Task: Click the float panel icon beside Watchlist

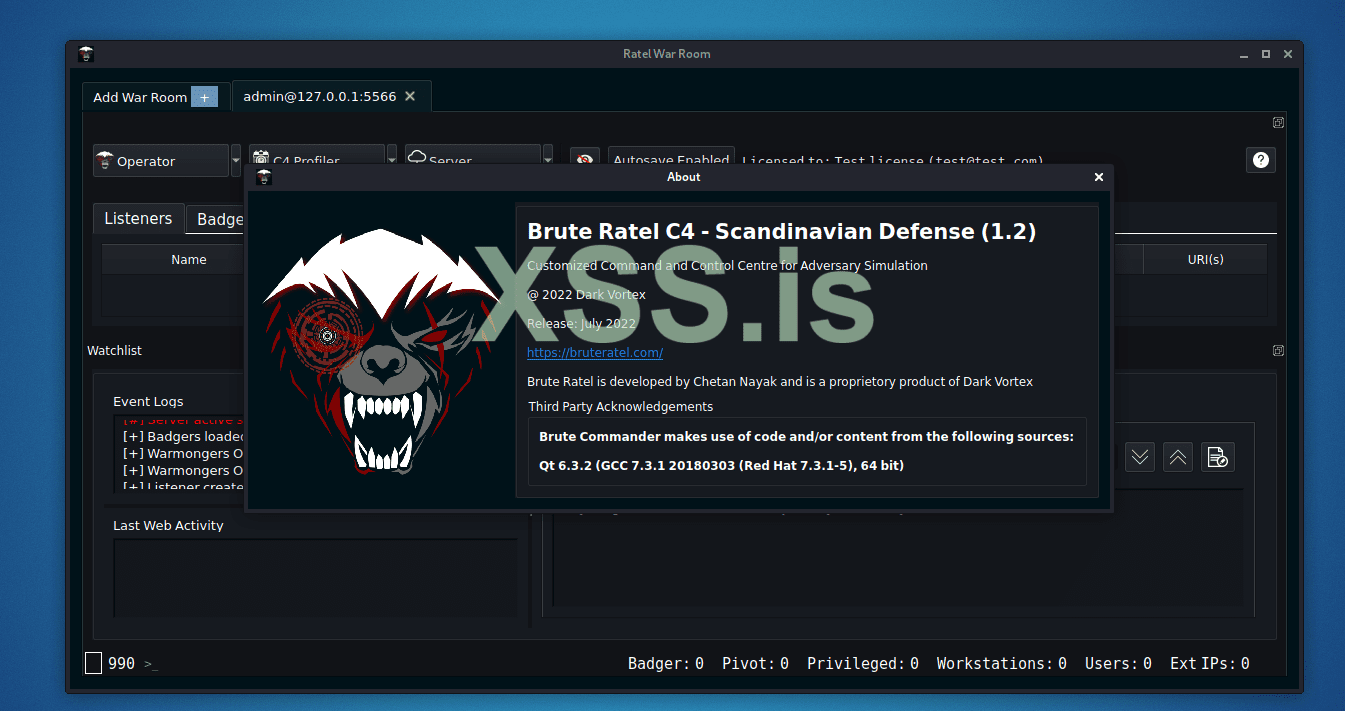Action: 1278,351
